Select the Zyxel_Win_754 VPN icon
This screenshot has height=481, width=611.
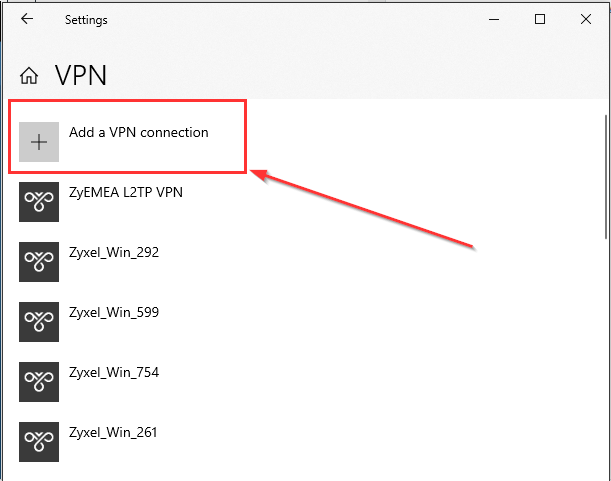tap(39, 382)
